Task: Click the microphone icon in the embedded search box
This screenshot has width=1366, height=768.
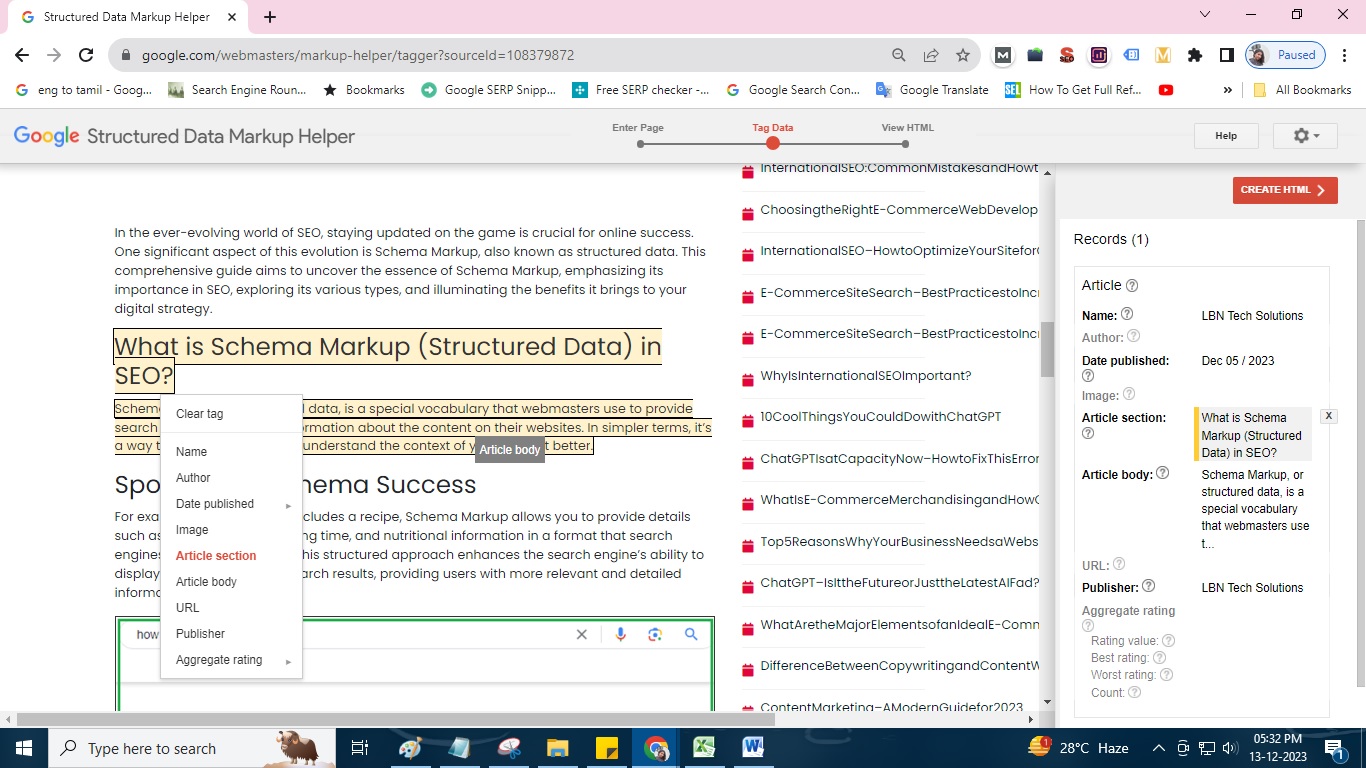Action: (x=620, y=634)
